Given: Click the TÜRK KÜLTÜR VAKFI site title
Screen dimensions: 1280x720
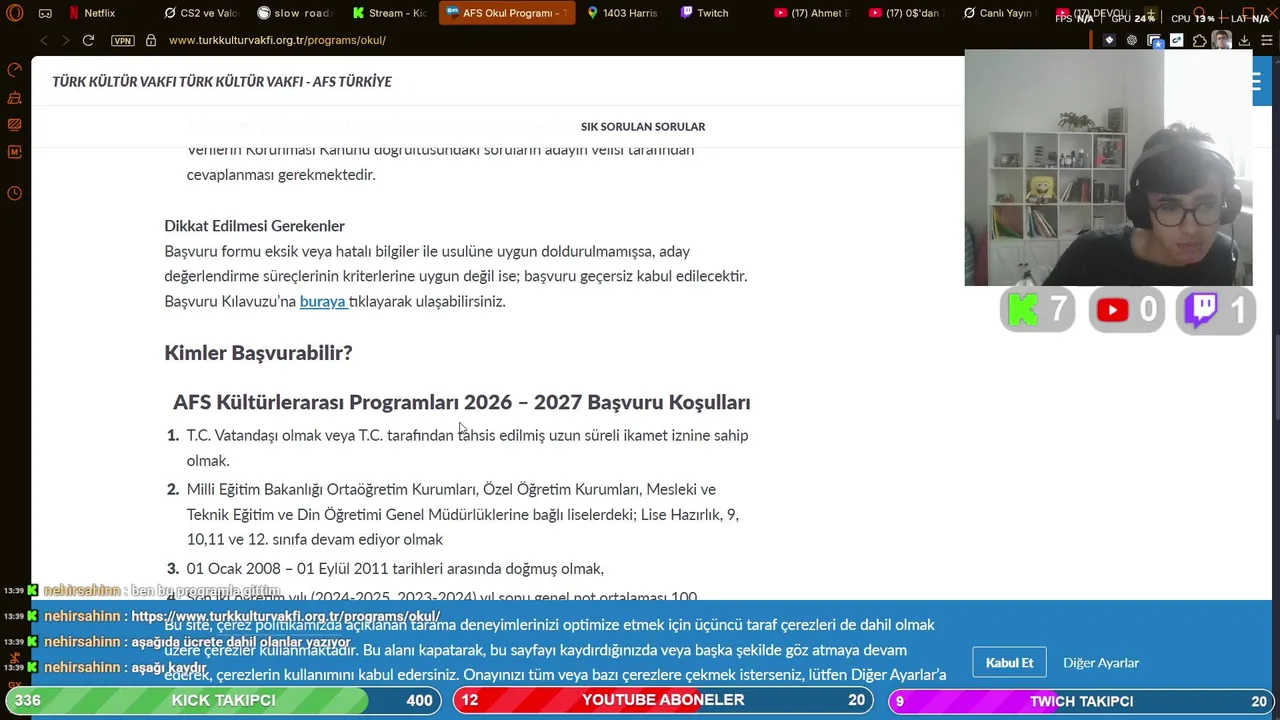Looking at the screenshot, I should pyautogui.click(x=222, y=82).
